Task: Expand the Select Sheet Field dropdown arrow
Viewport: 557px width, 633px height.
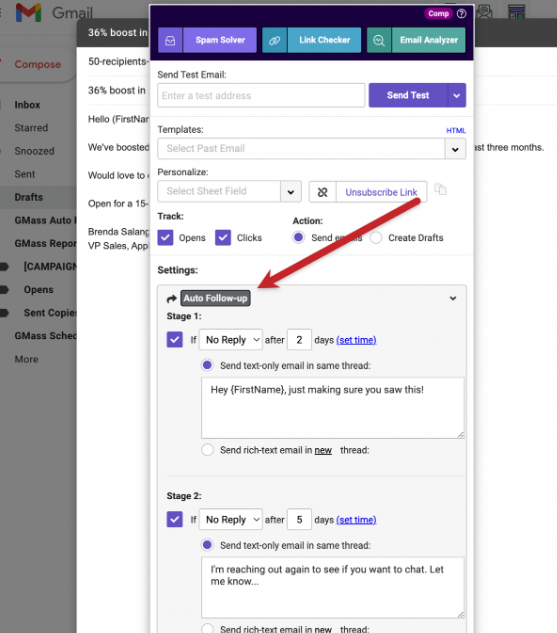Action: [x=291, y=192]
